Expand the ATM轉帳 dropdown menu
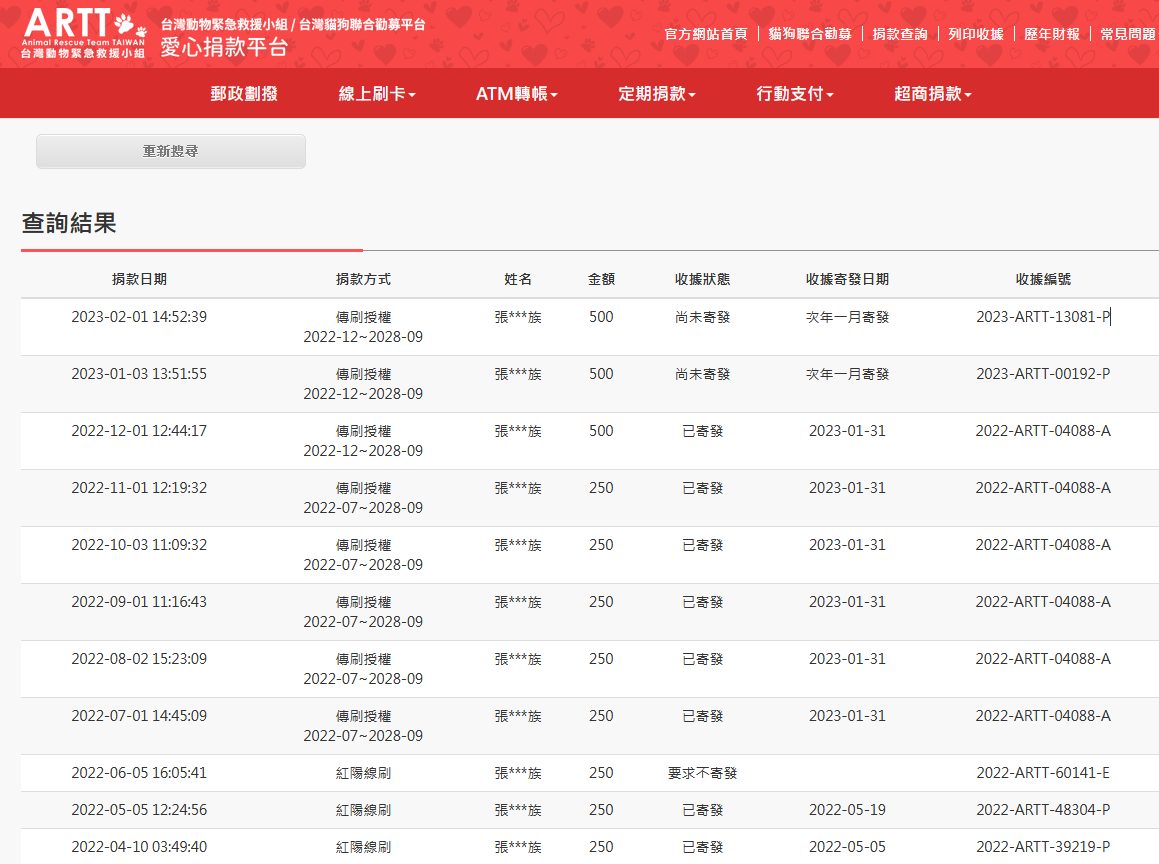This screenshot has height=864, width=1159. [516, 94]
